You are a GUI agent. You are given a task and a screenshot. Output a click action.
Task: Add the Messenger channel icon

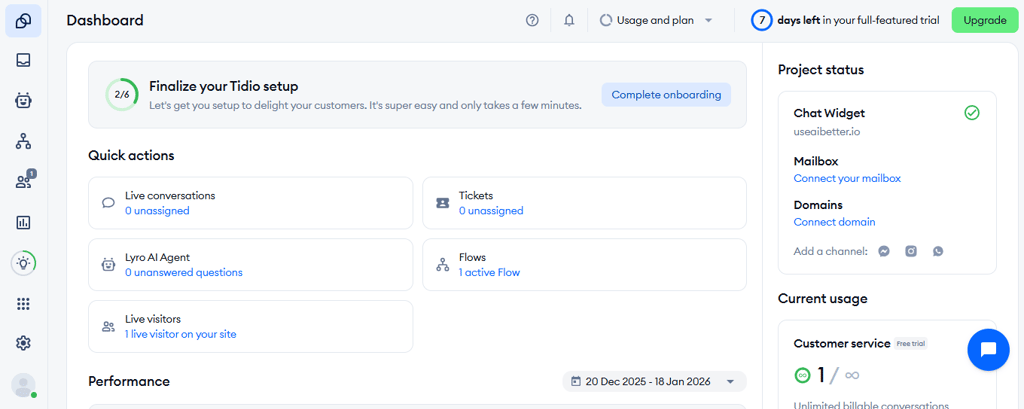click(x=885, y=251)
